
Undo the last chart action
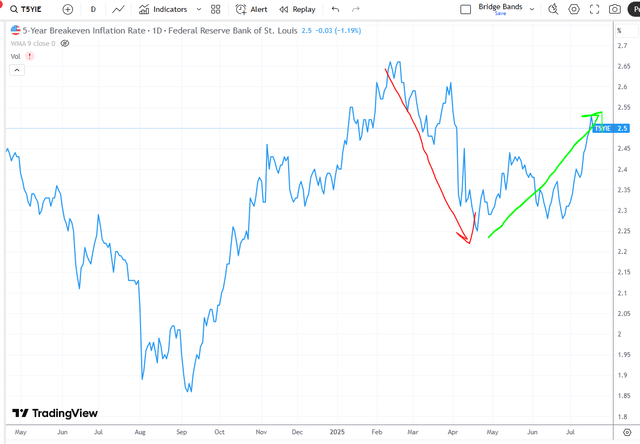click(x=336, y=9)
